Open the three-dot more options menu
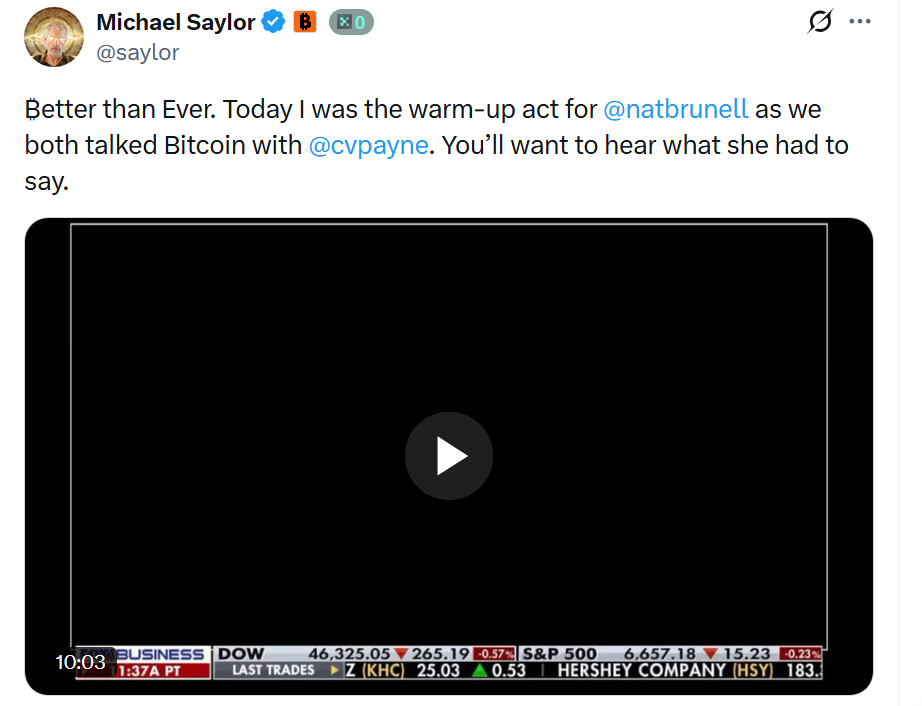The image size is (922, 706). [860, 22]
